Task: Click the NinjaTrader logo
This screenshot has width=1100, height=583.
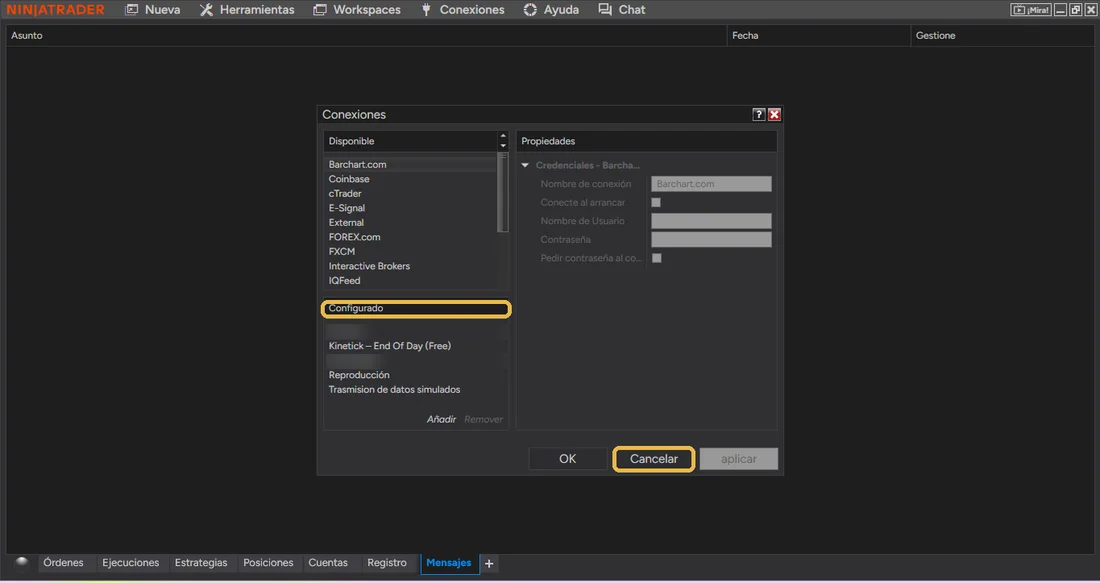Action: tap(55, 10)
